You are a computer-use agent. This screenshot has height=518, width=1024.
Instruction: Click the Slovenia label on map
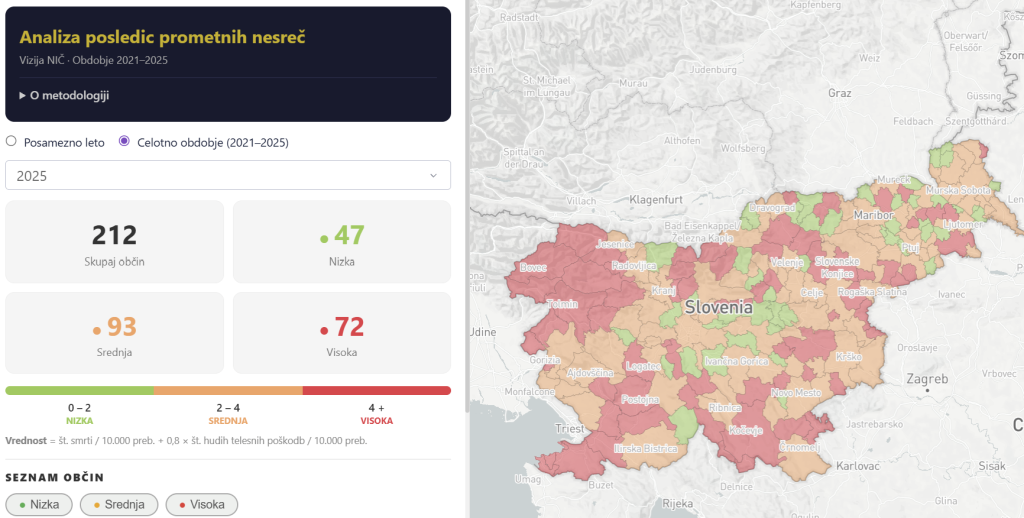click(x=718, y=307)
